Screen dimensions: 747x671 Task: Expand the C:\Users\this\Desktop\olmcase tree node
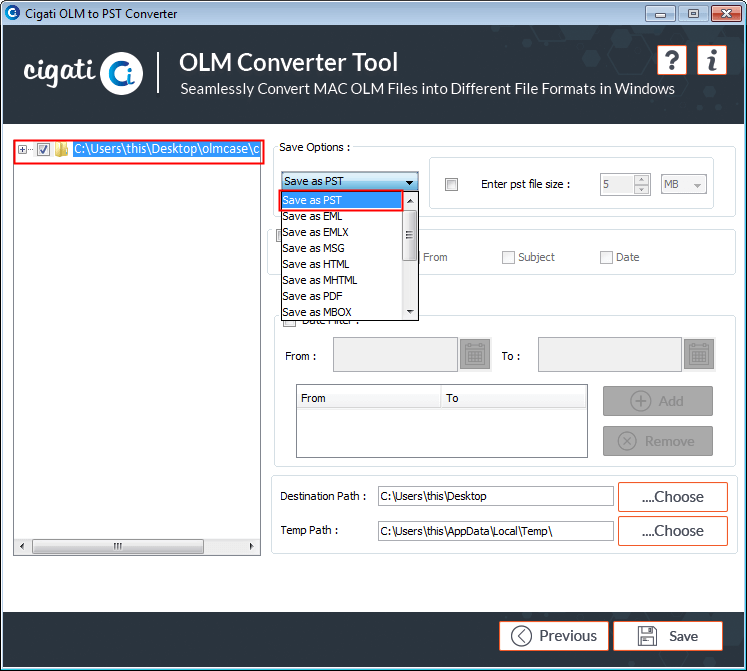(x=22, y=150)
